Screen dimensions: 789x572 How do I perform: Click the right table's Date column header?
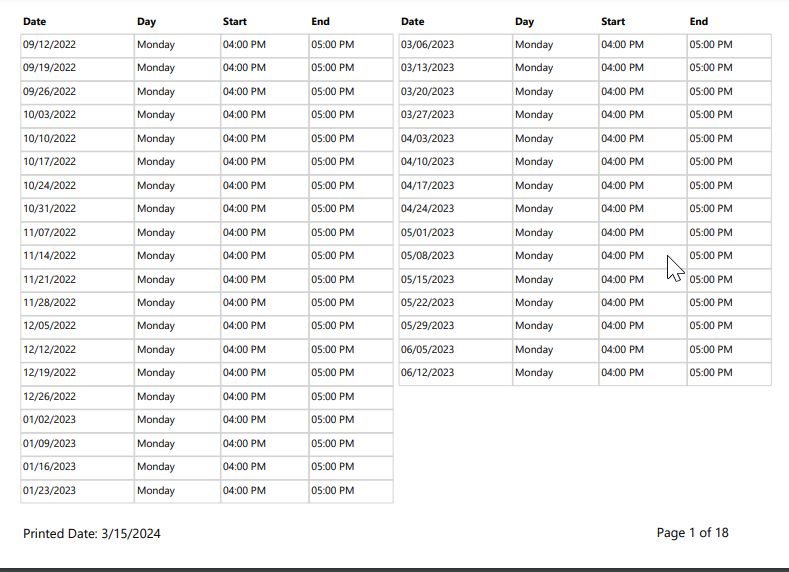click(x=413, y=22)
